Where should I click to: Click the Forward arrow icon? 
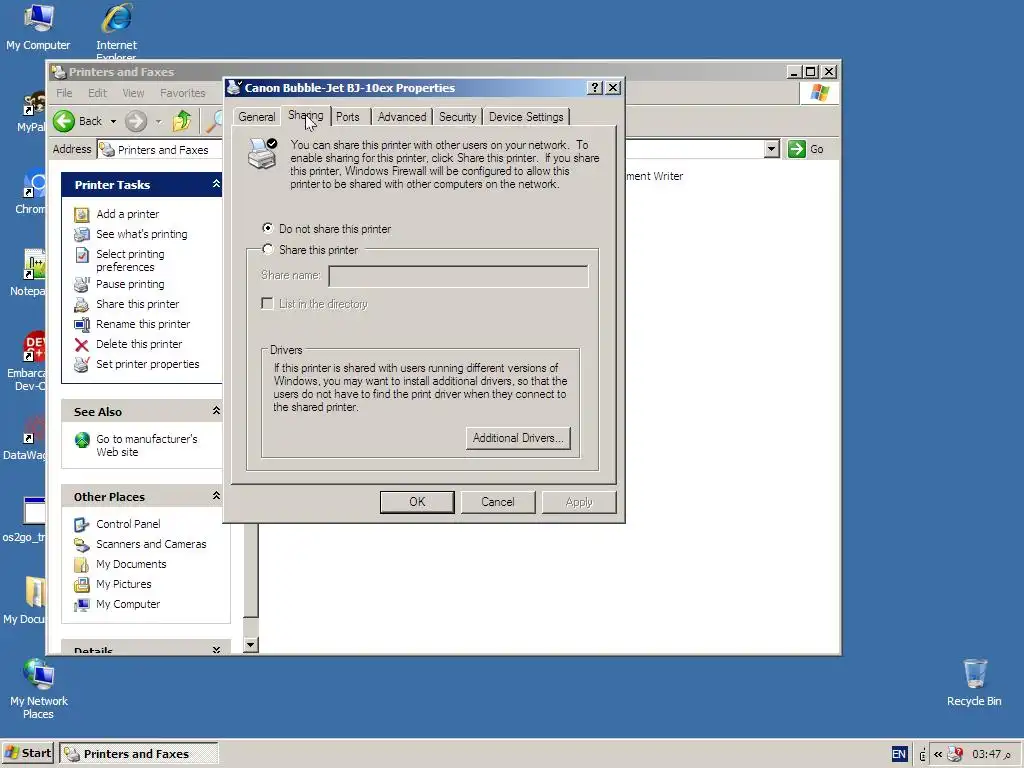(x=136, y=121)
